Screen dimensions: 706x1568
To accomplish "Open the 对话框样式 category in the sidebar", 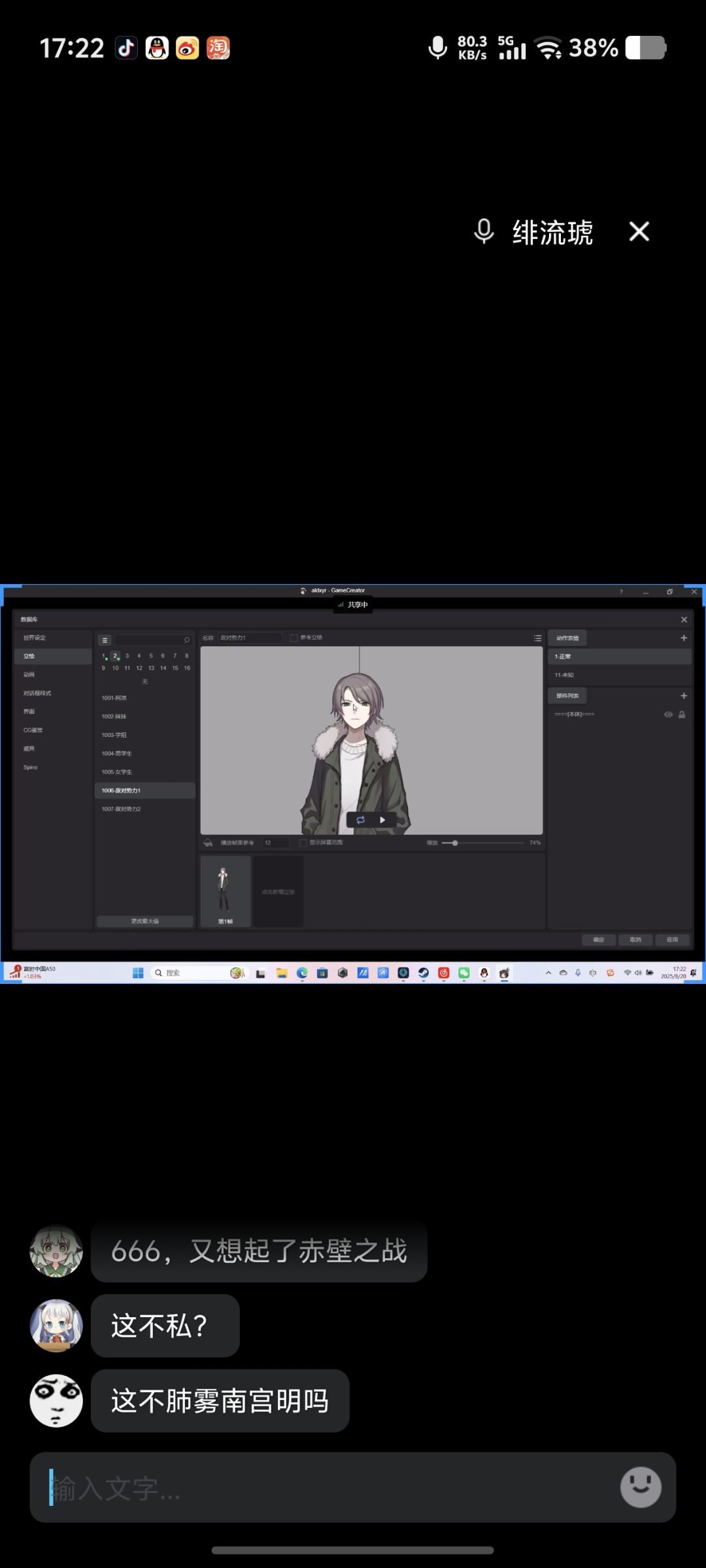I will [x=53, y=693].
